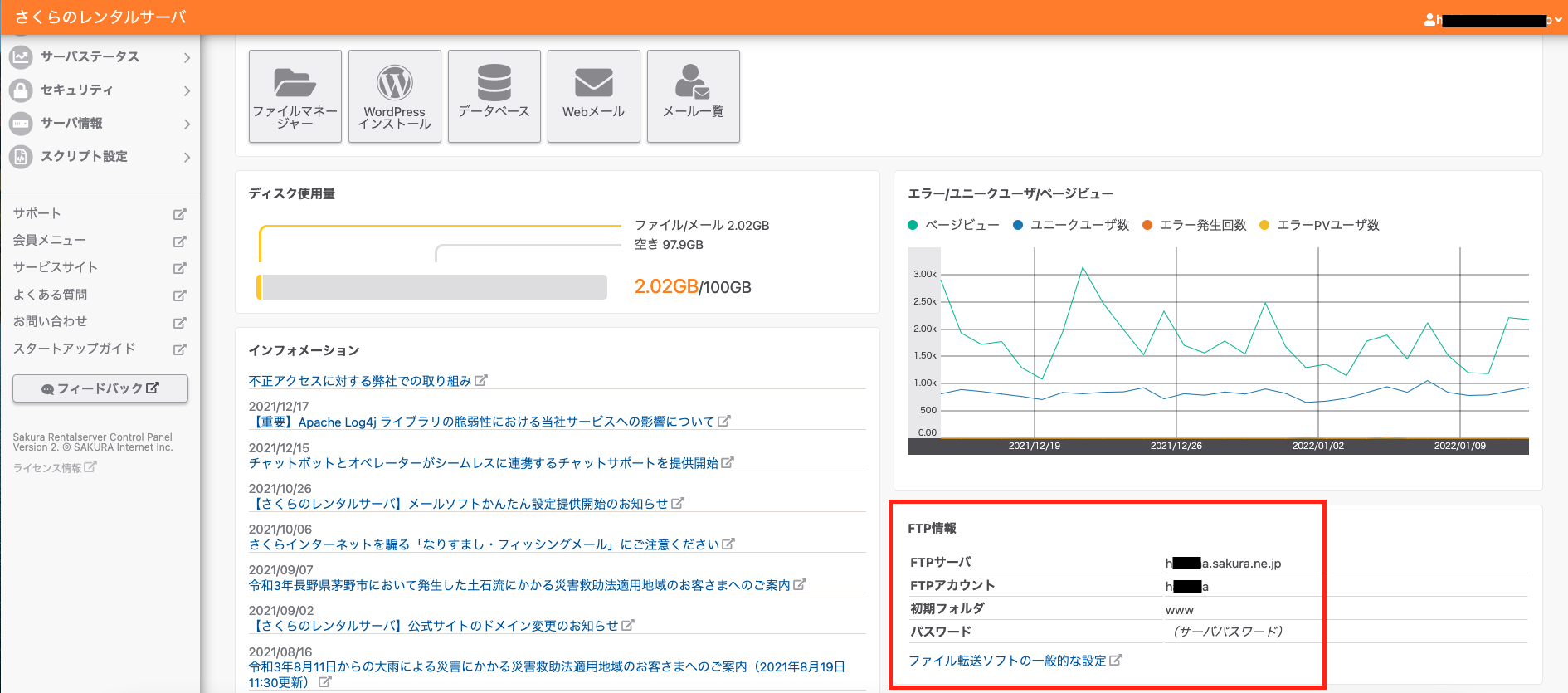Click the FTPサーバ hostname value

tap(1224, 563)
